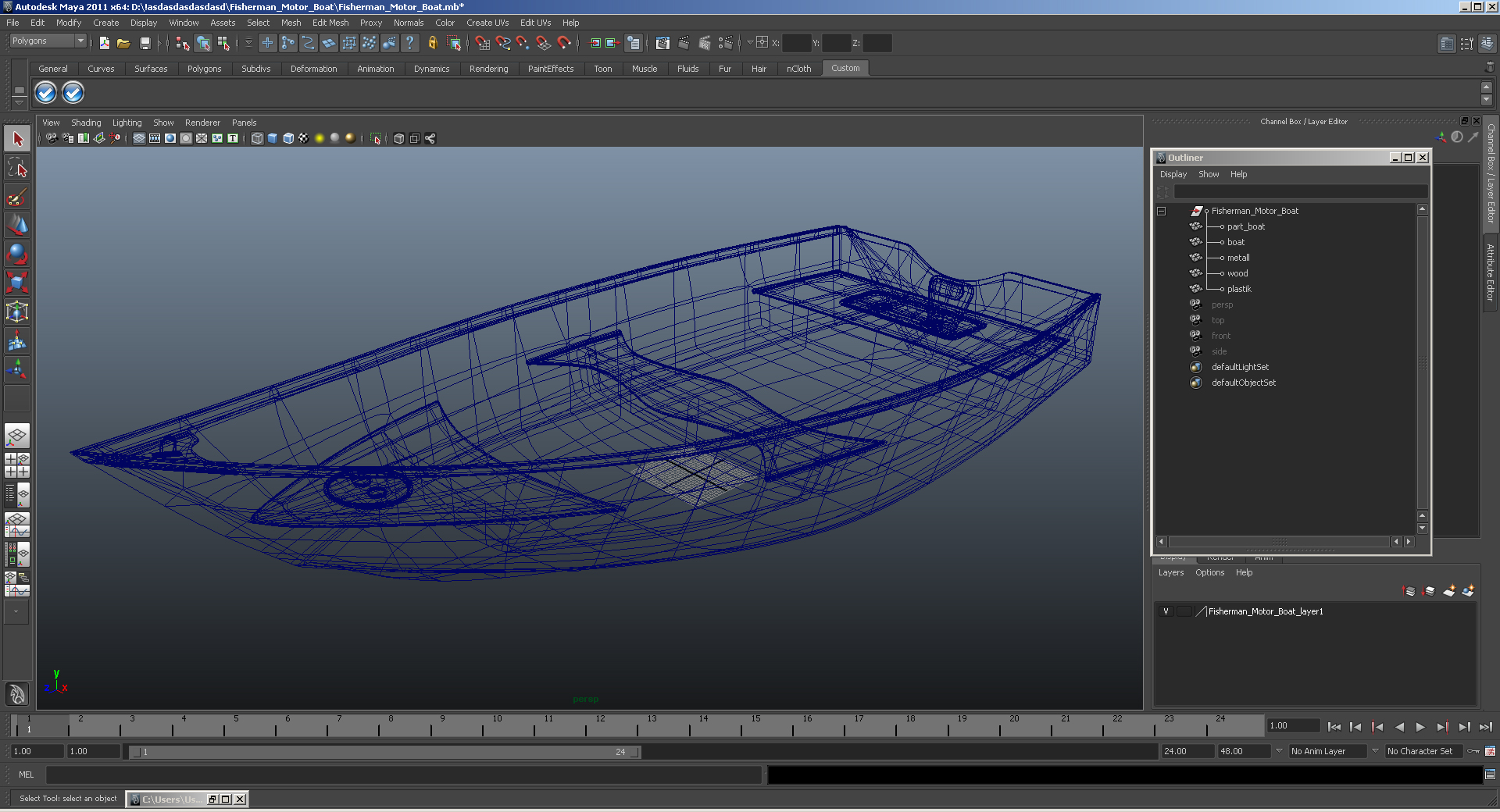Enable Snap to Points magnet icon
The height and width of the screenshot is (812, 1500).
pos(523,43)
